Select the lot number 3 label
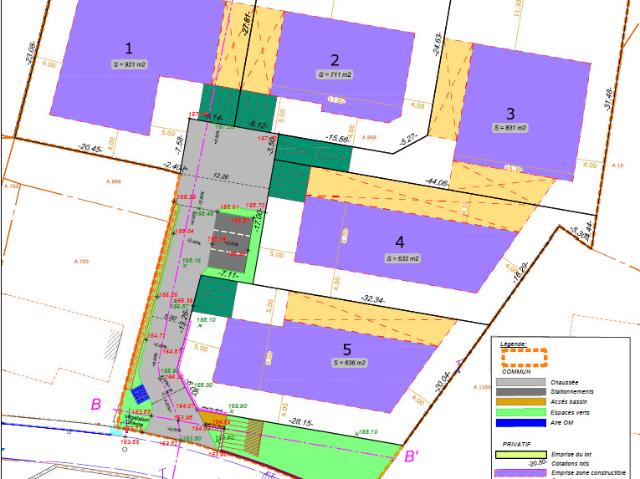Viewport: 640px width, 479px height. point(510,113)
